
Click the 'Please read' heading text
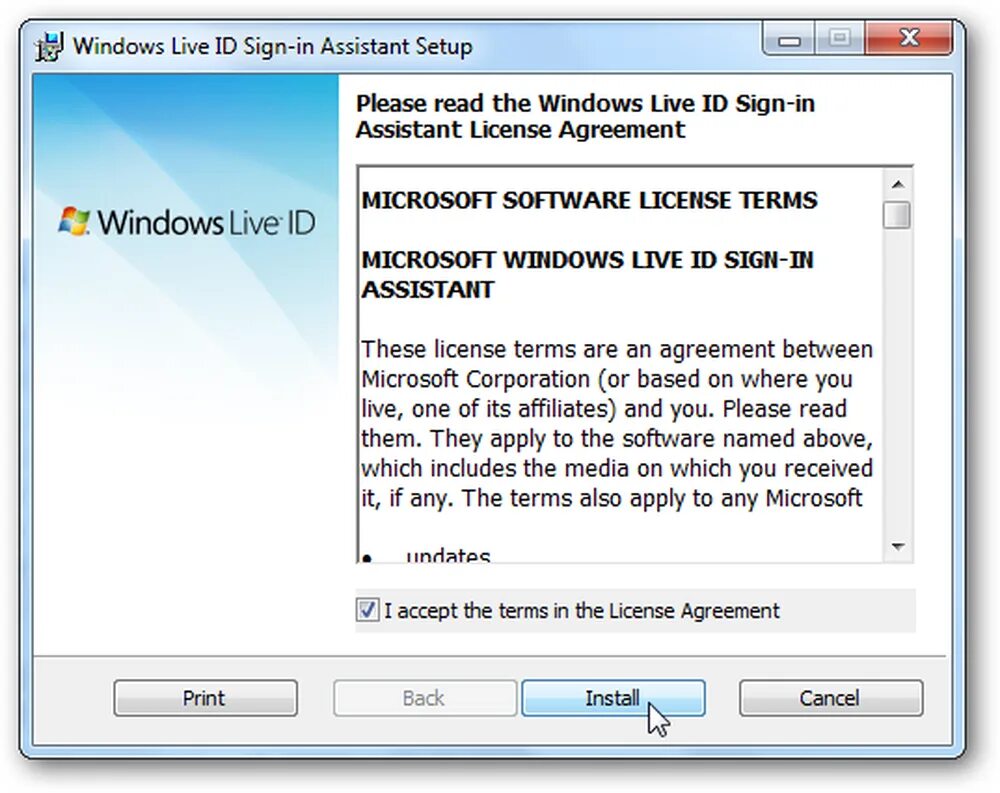tap(585, 116)
